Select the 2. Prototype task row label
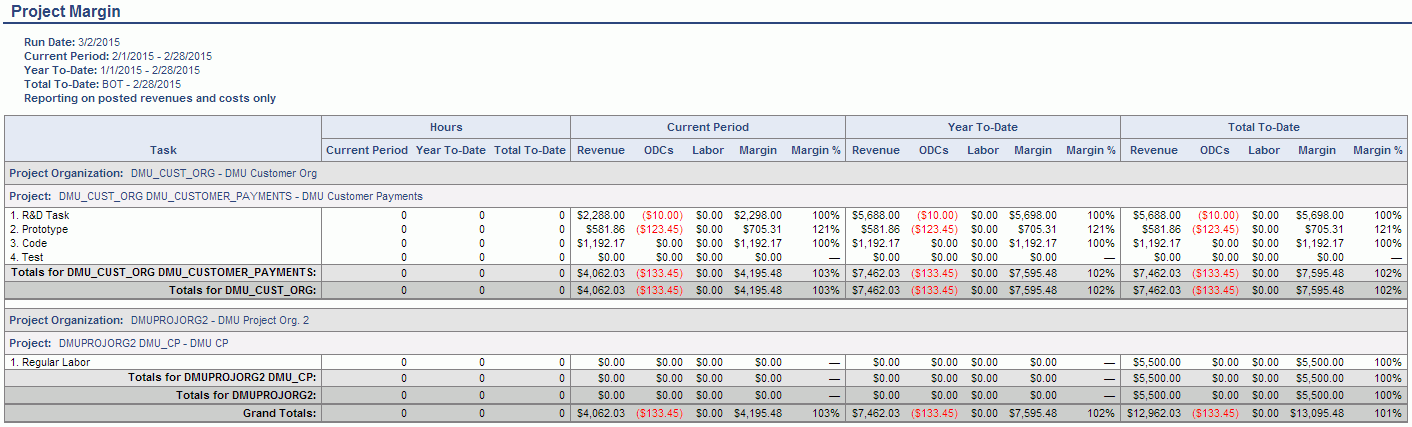This screenshot has height=427, width=1412. click(40, 229)
